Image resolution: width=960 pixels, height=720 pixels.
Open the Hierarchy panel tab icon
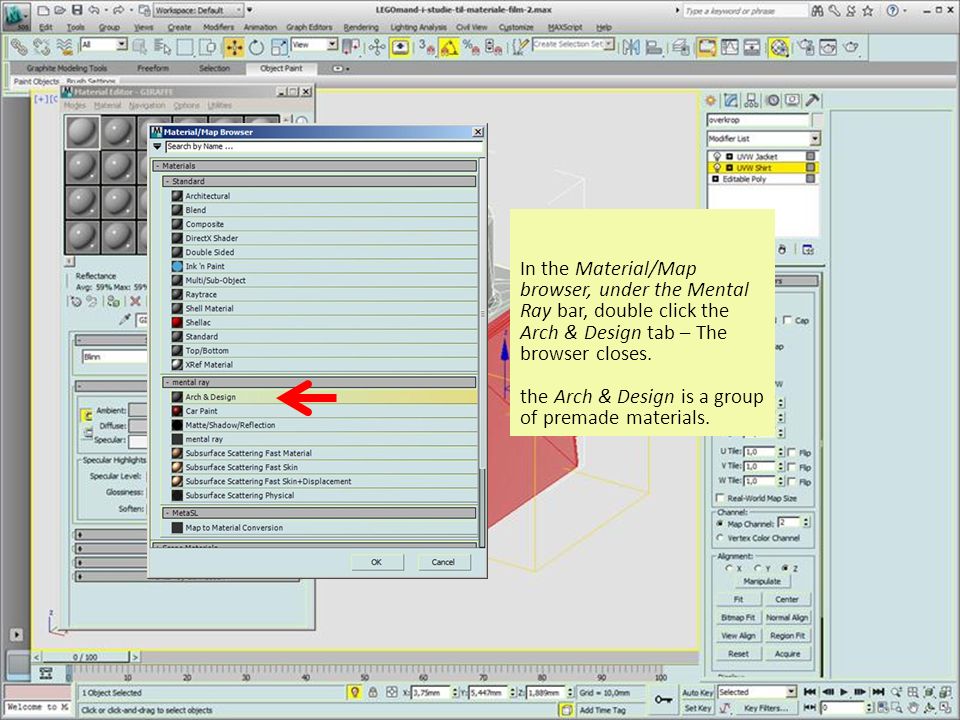tap(751, 100)
